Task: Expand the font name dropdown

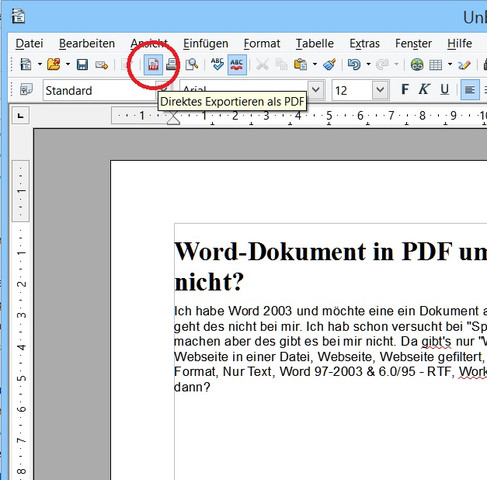Action: 316,90
